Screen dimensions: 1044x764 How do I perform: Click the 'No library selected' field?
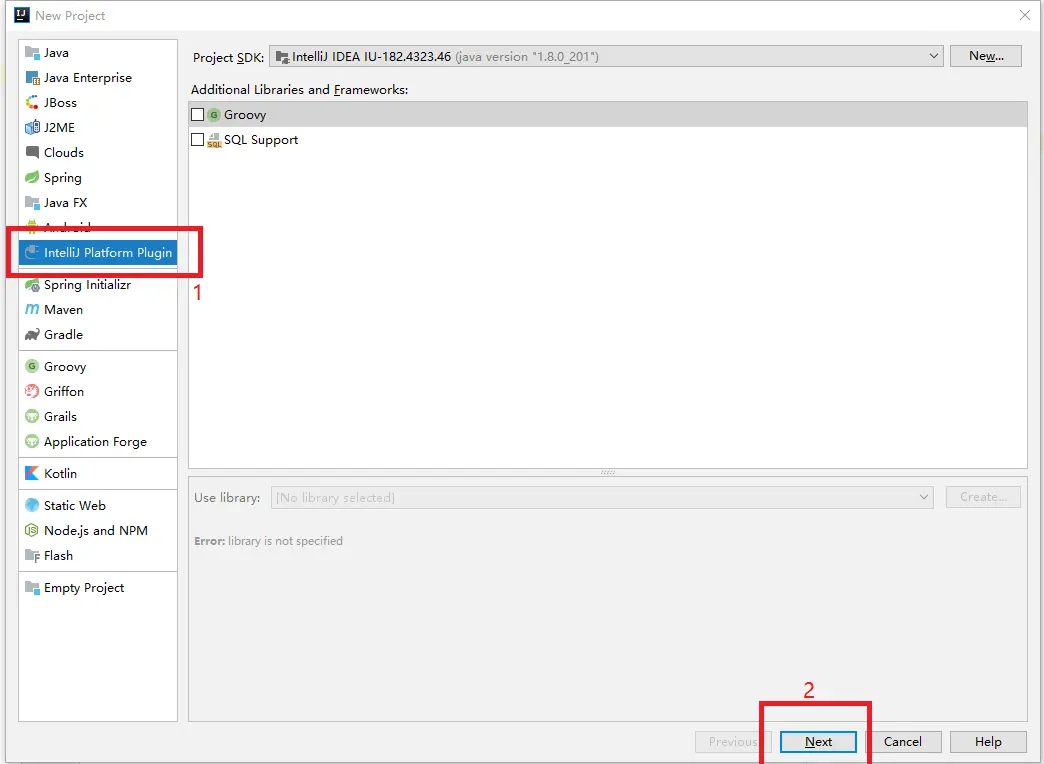click(x=602, y=498)
